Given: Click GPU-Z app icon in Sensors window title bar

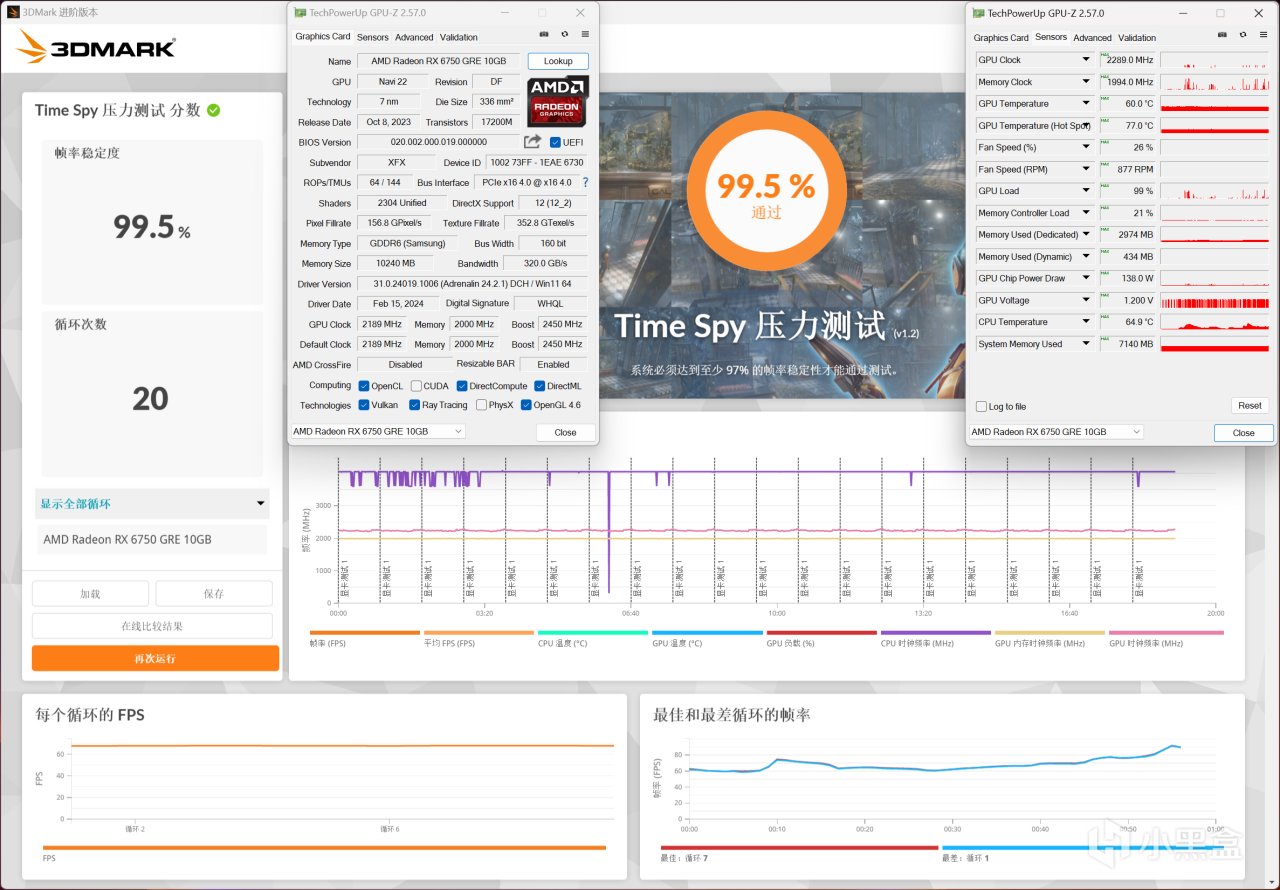Looking at the screenshot, I should coord(978,13).
